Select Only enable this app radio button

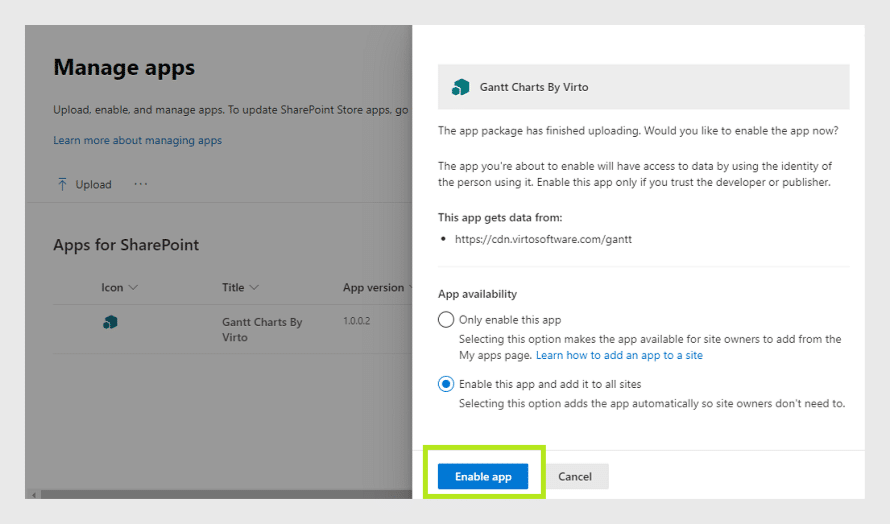coord(446,320)
